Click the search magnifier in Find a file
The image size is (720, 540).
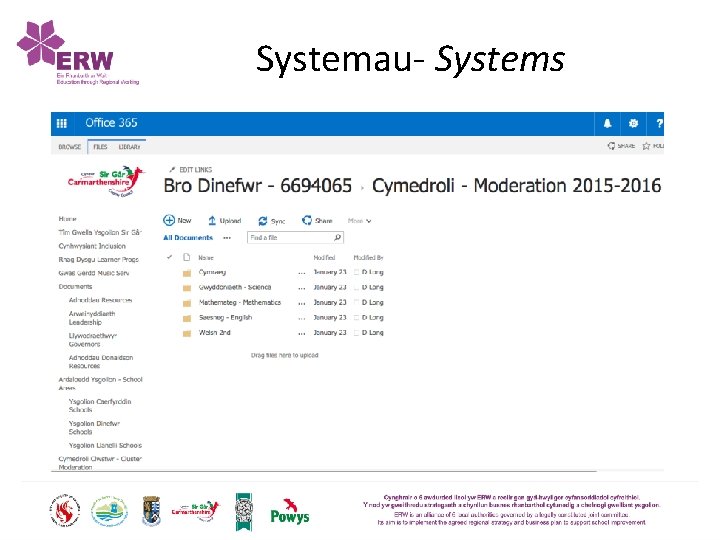click(x=337, y=237)
